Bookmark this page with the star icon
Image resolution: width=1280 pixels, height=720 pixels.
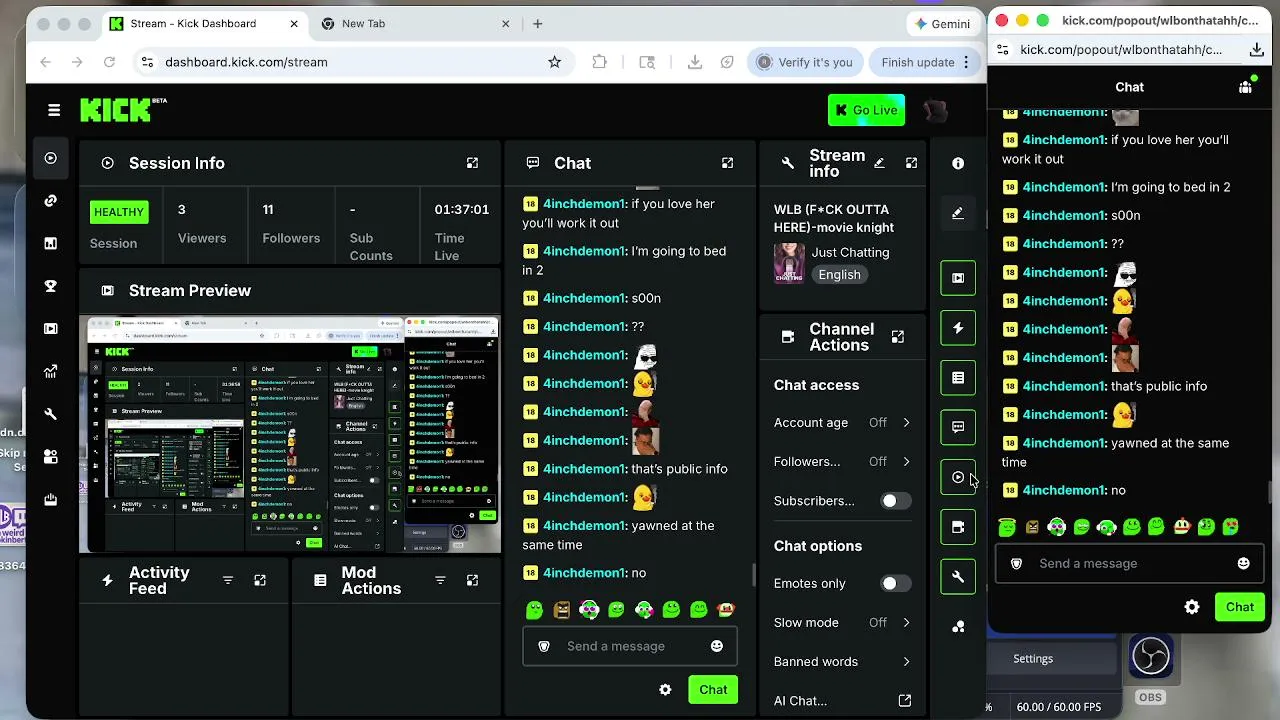(x=555, y=62)
